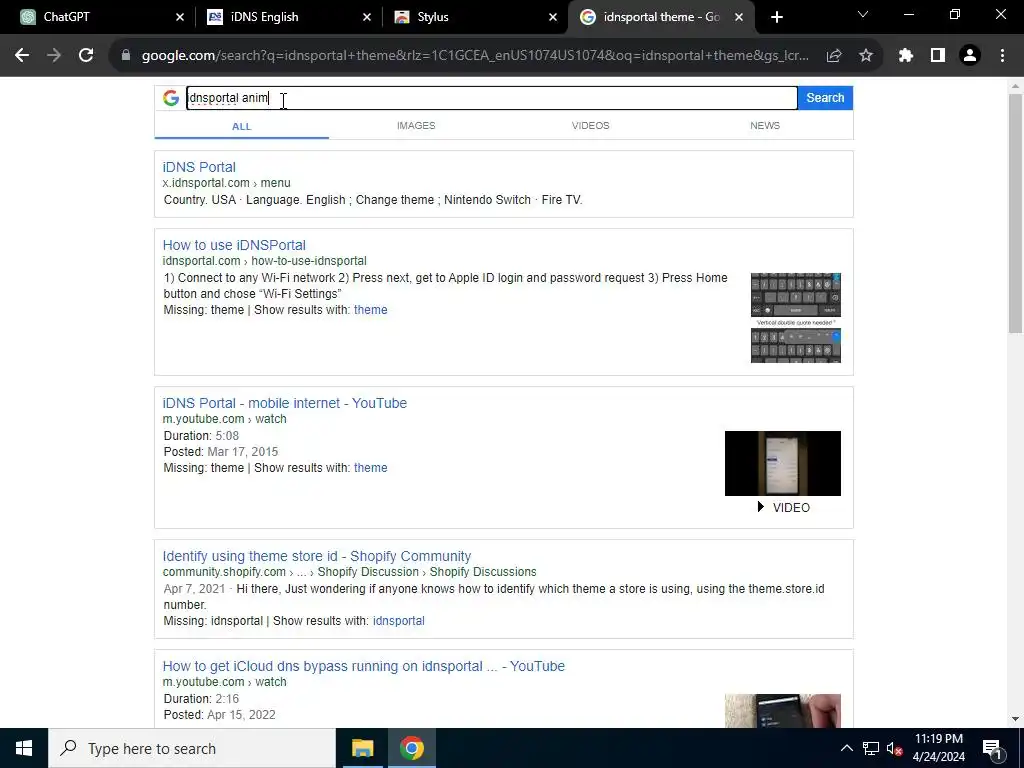Switch to the iDNS English tab
This screenshot has width=1024, height=768.
[288, 18]
